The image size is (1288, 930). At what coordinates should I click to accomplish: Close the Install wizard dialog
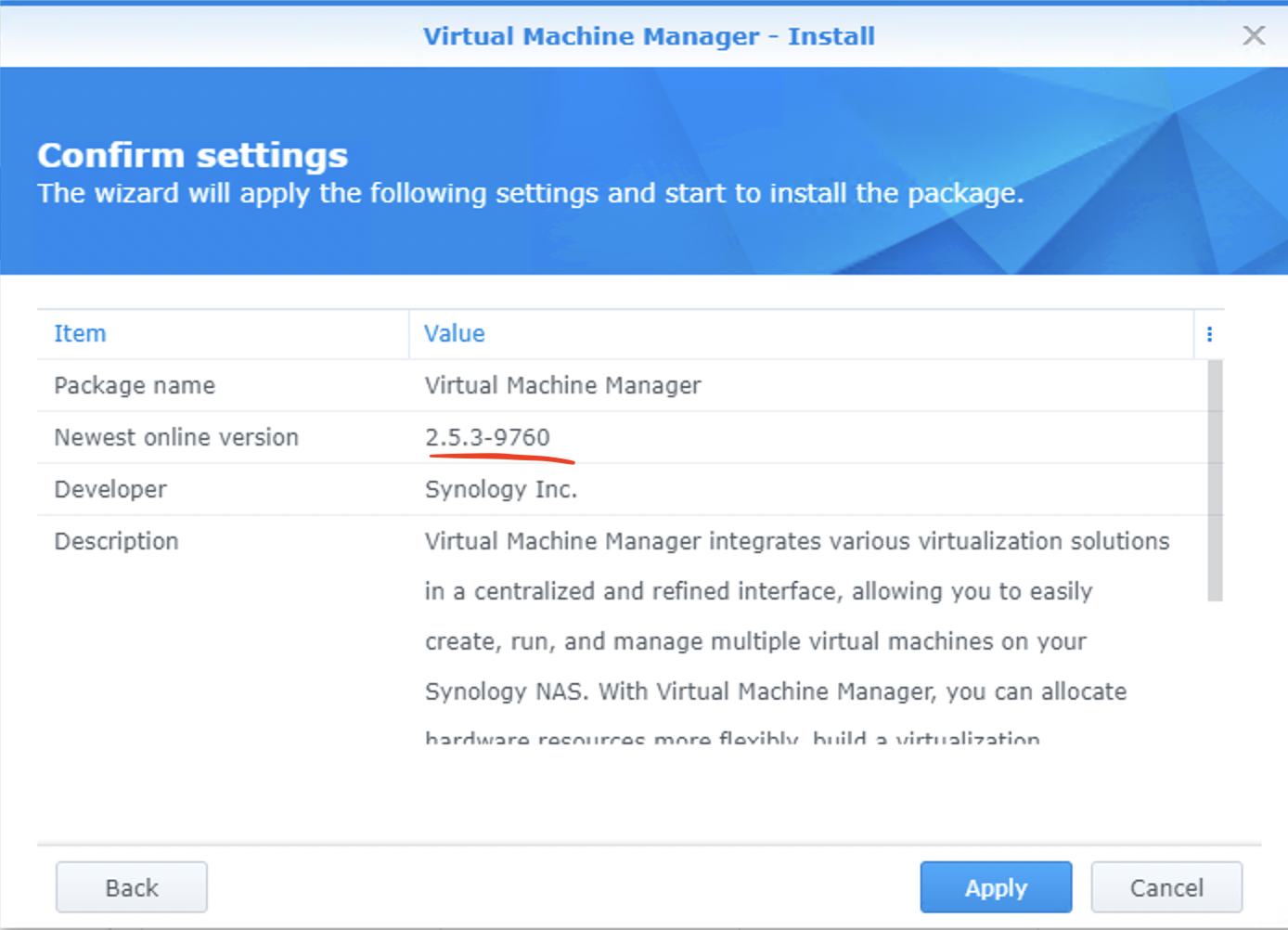1254,35
